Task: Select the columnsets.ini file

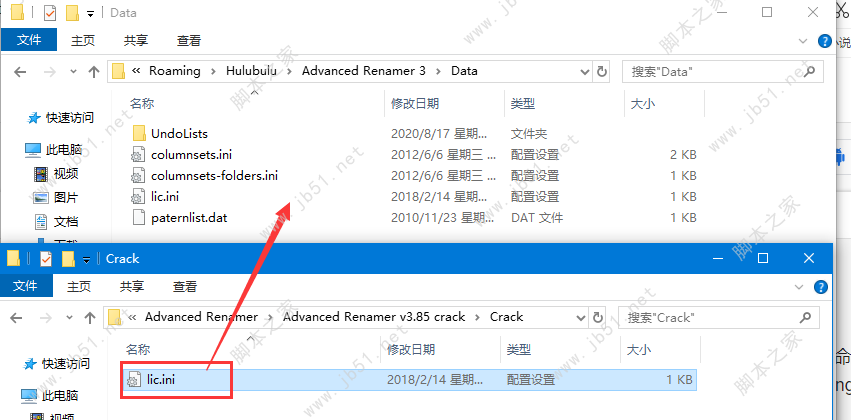Action: (x=191, y=155)
